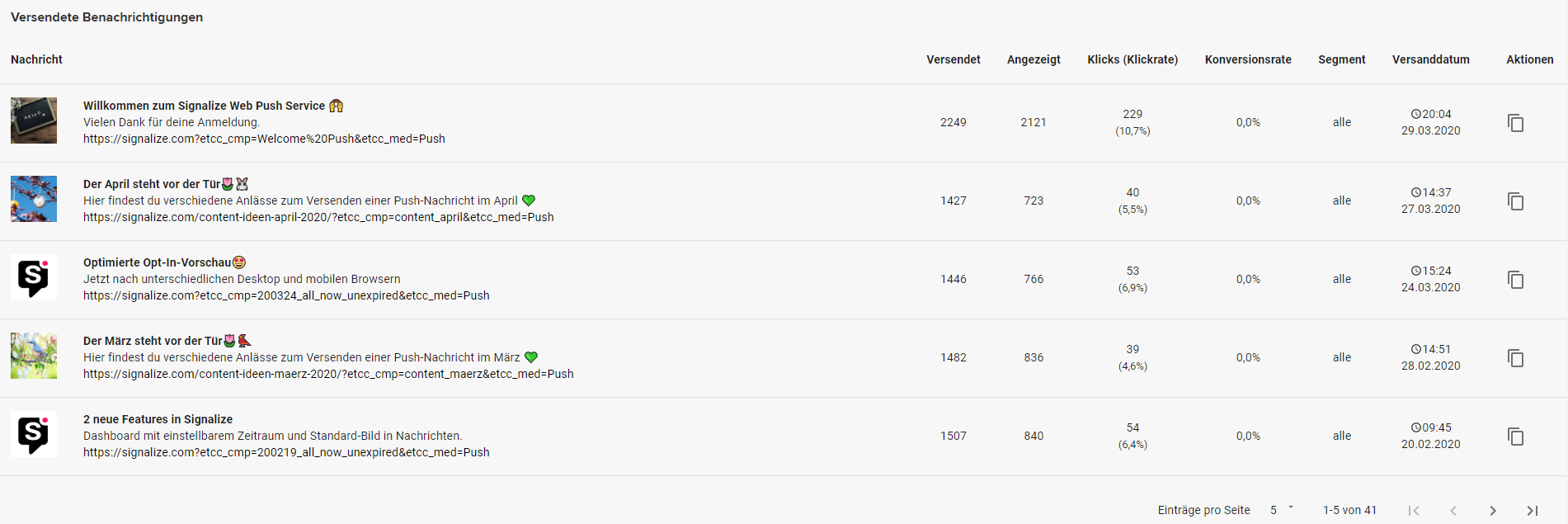The width and height of the screenshot is (1568, 524).
Task: Go to the first page
Action: coord(1414,511)
